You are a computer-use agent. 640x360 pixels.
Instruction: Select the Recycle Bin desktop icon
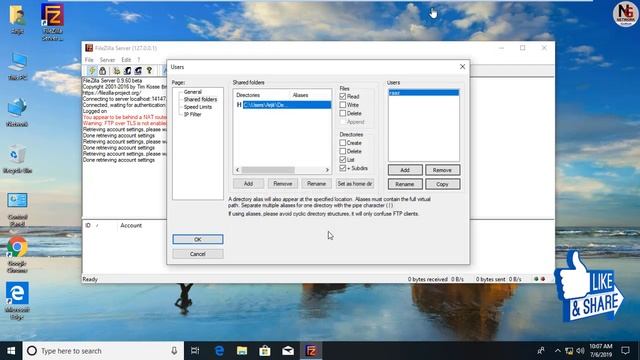click(x=17, y=159)
